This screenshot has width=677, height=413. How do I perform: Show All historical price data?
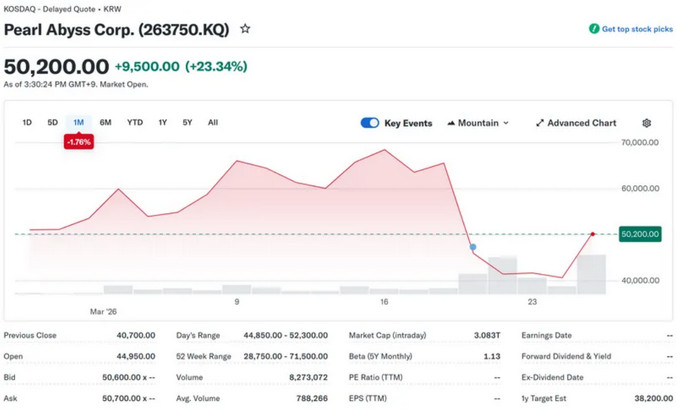[212, 123]
